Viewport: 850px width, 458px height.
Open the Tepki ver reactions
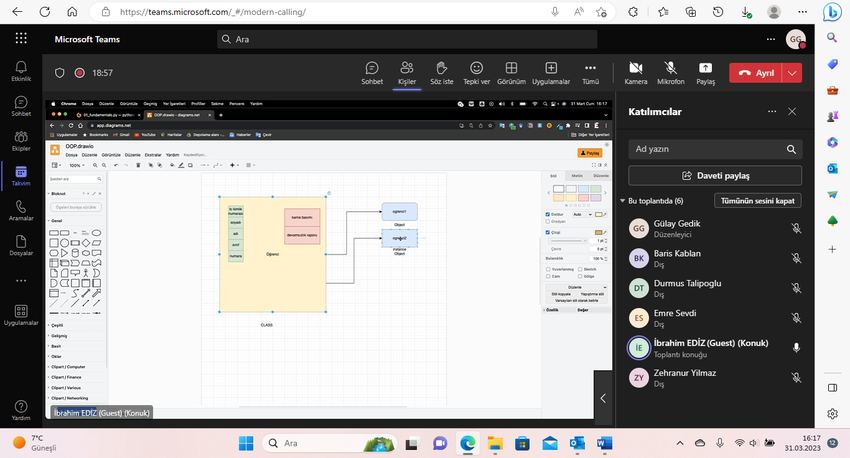(x=476, y=73)
